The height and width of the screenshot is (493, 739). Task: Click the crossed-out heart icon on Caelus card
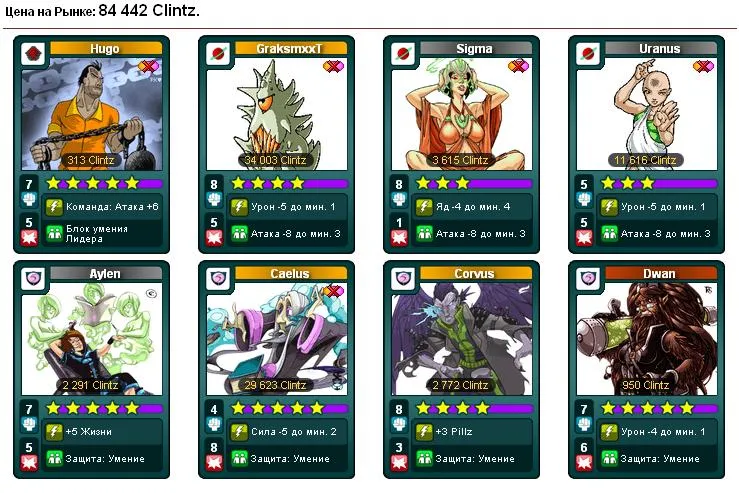(333, 291)
